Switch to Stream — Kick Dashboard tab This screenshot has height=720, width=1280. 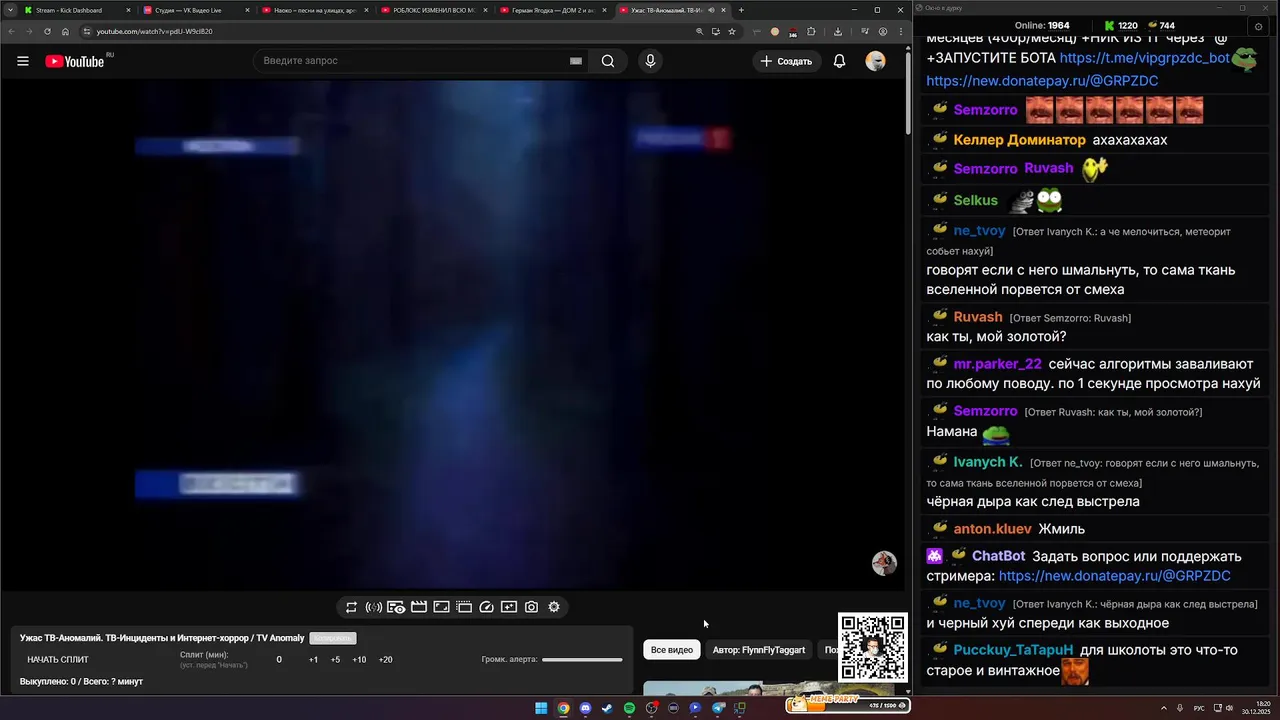click(75, 10)
